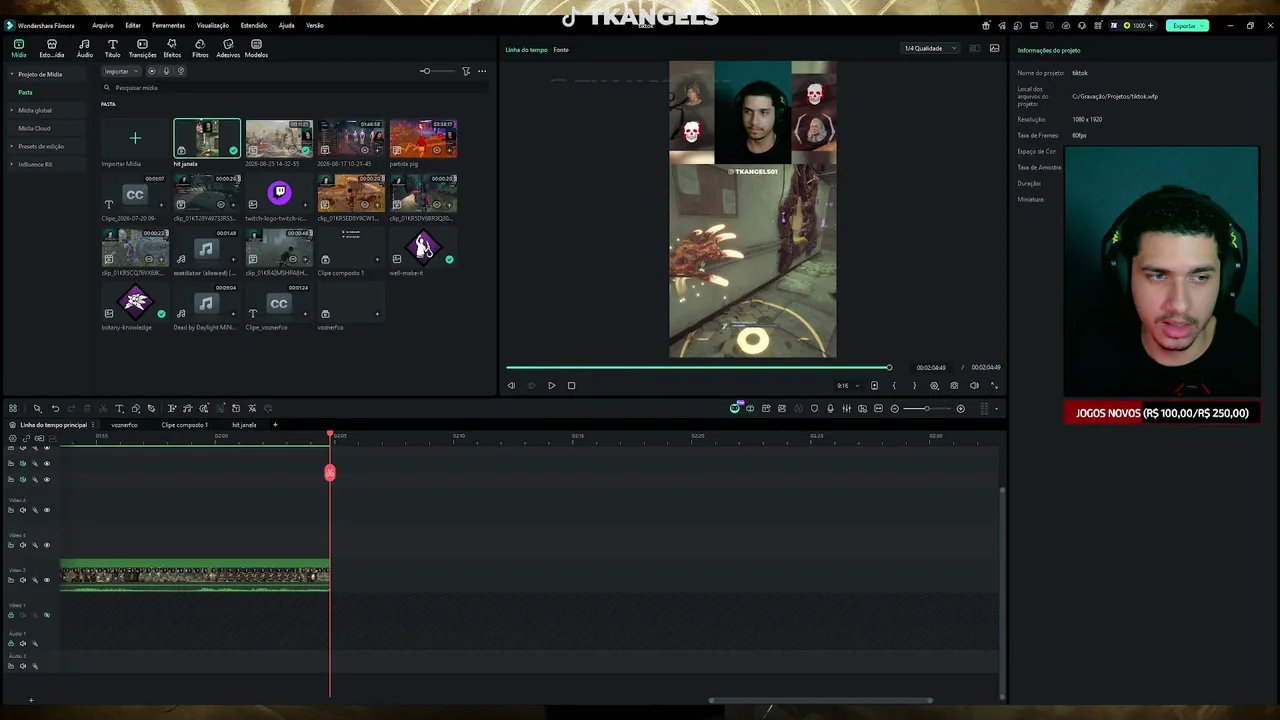Screen dimensions: 1280x720
Task: Open the Importar dropdown
Action: (x=121, y=71)
